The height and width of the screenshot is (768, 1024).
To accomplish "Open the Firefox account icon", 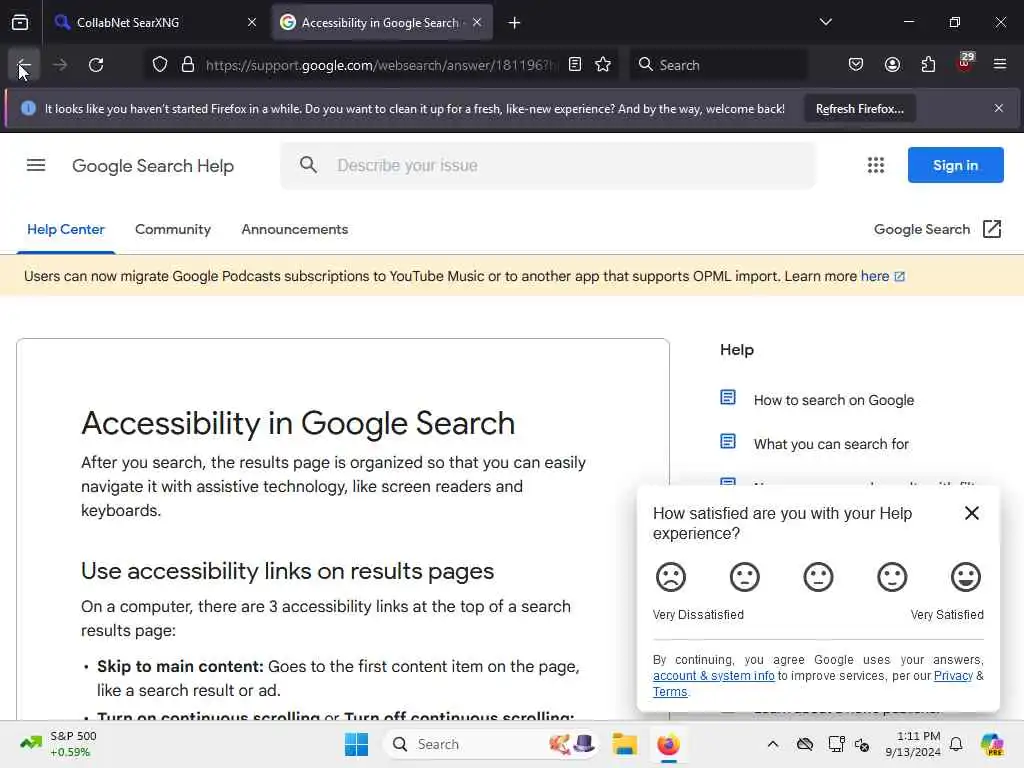I will tap(892, 64).
